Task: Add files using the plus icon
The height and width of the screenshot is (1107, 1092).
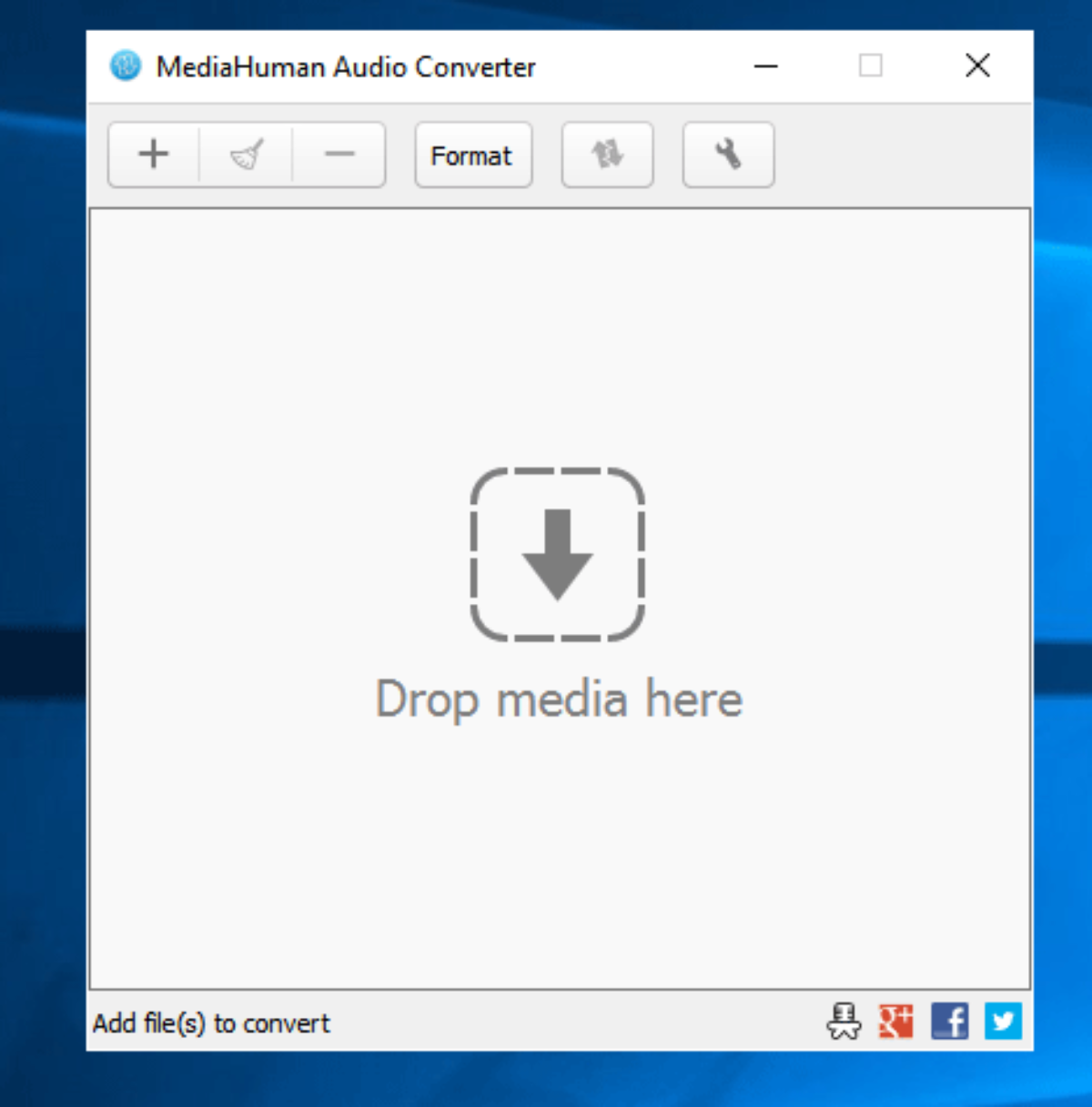Action: coord(152,155)
